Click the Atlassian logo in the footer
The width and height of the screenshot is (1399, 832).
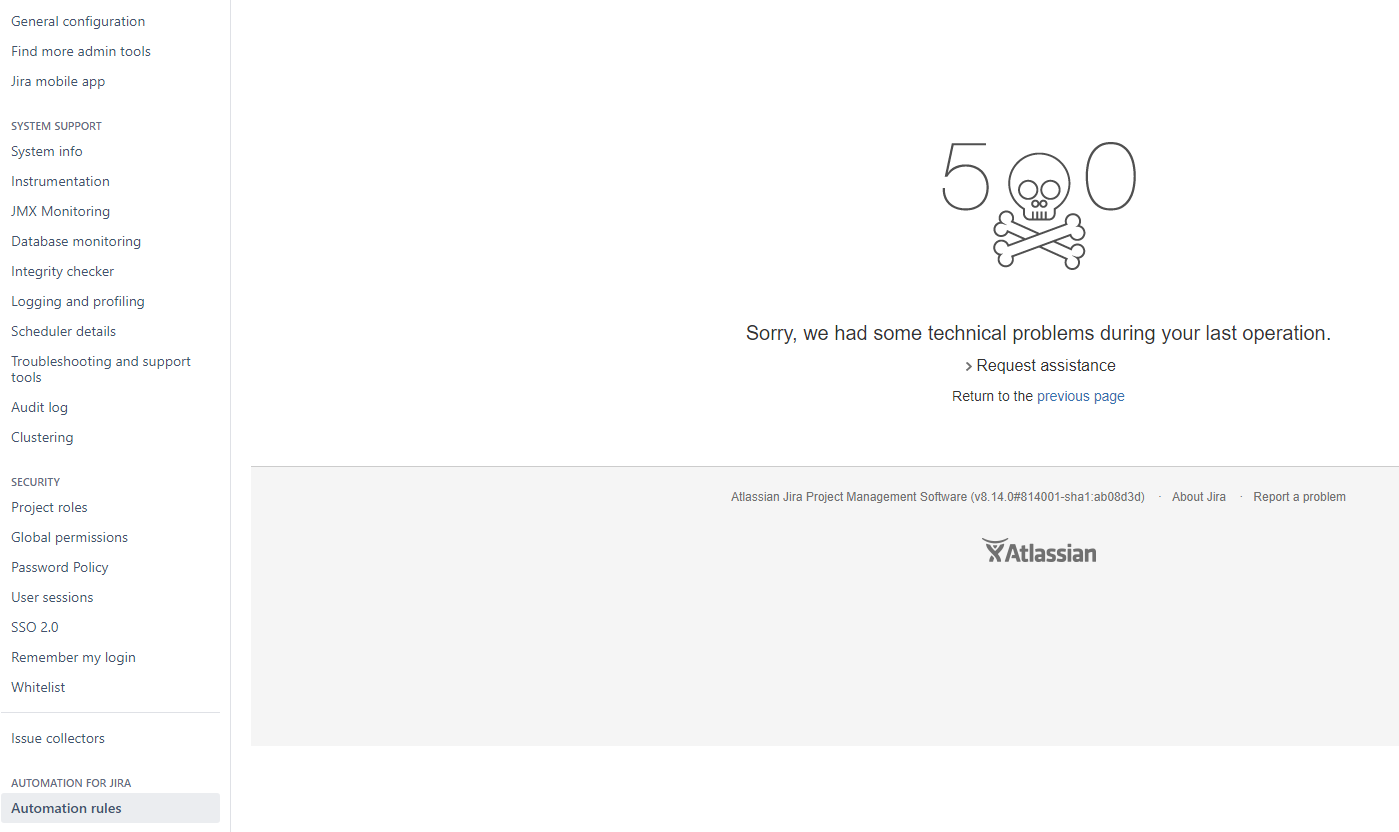[1038, 550]
